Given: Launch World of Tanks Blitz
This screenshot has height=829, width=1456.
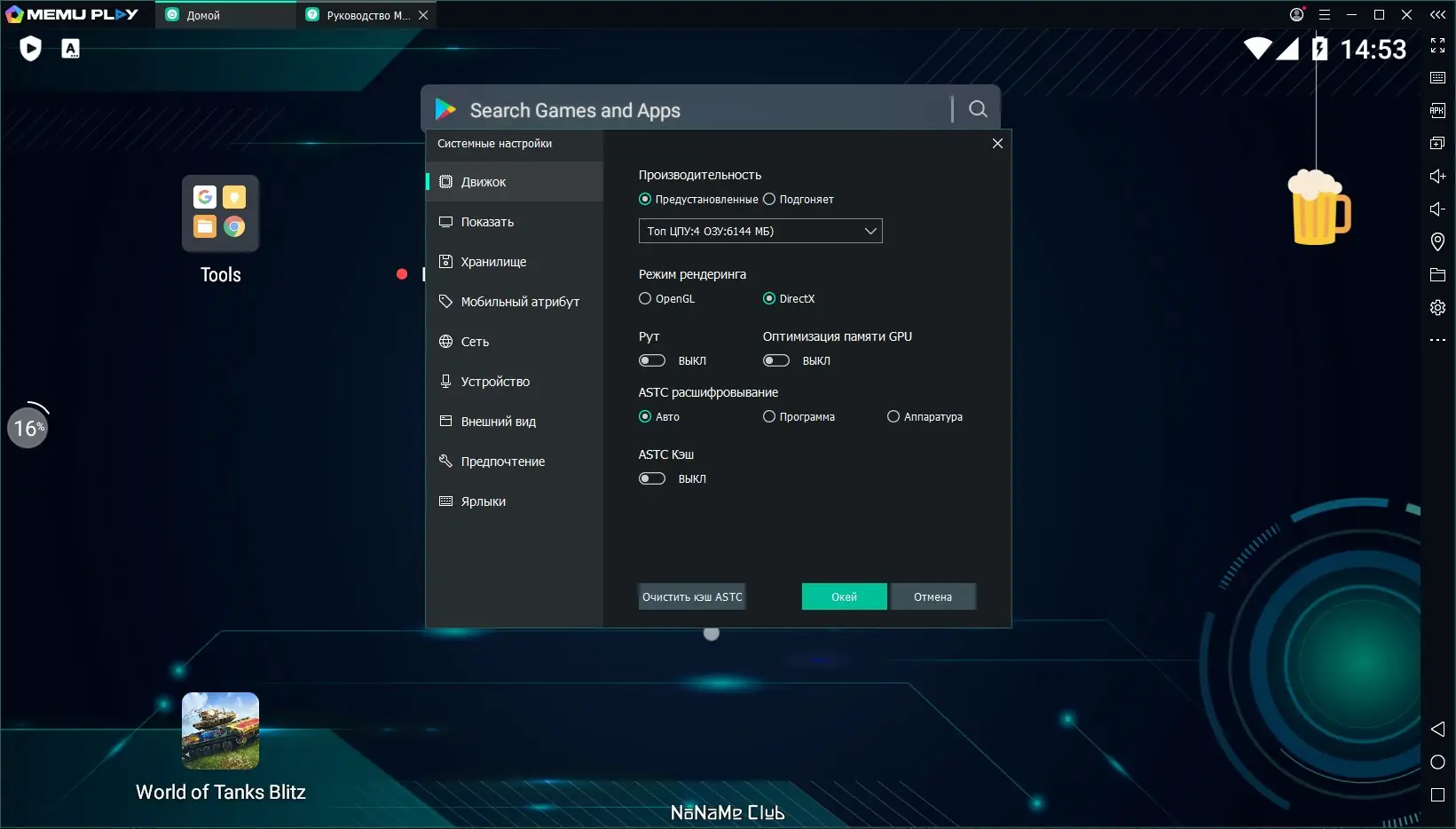Looking at the screenshot, I should [x=220, y=730].
